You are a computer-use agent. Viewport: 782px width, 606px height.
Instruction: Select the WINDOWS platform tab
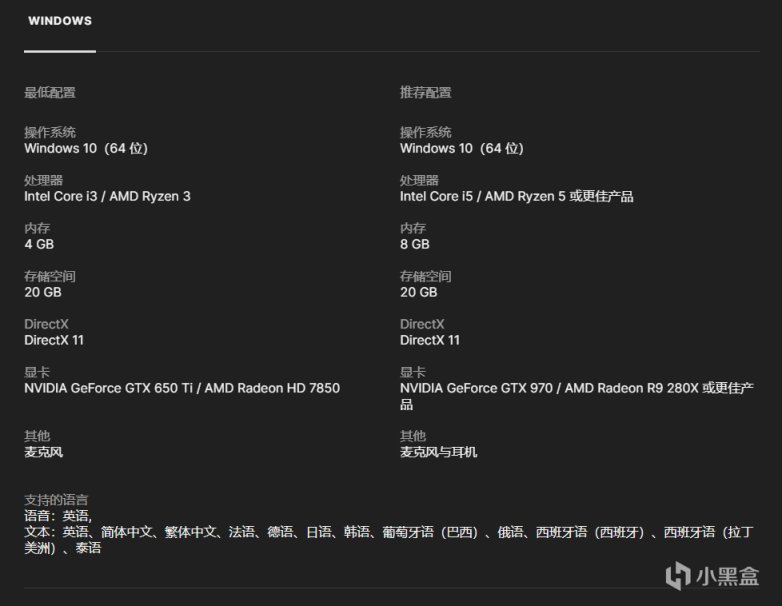[x=60, y=21]
